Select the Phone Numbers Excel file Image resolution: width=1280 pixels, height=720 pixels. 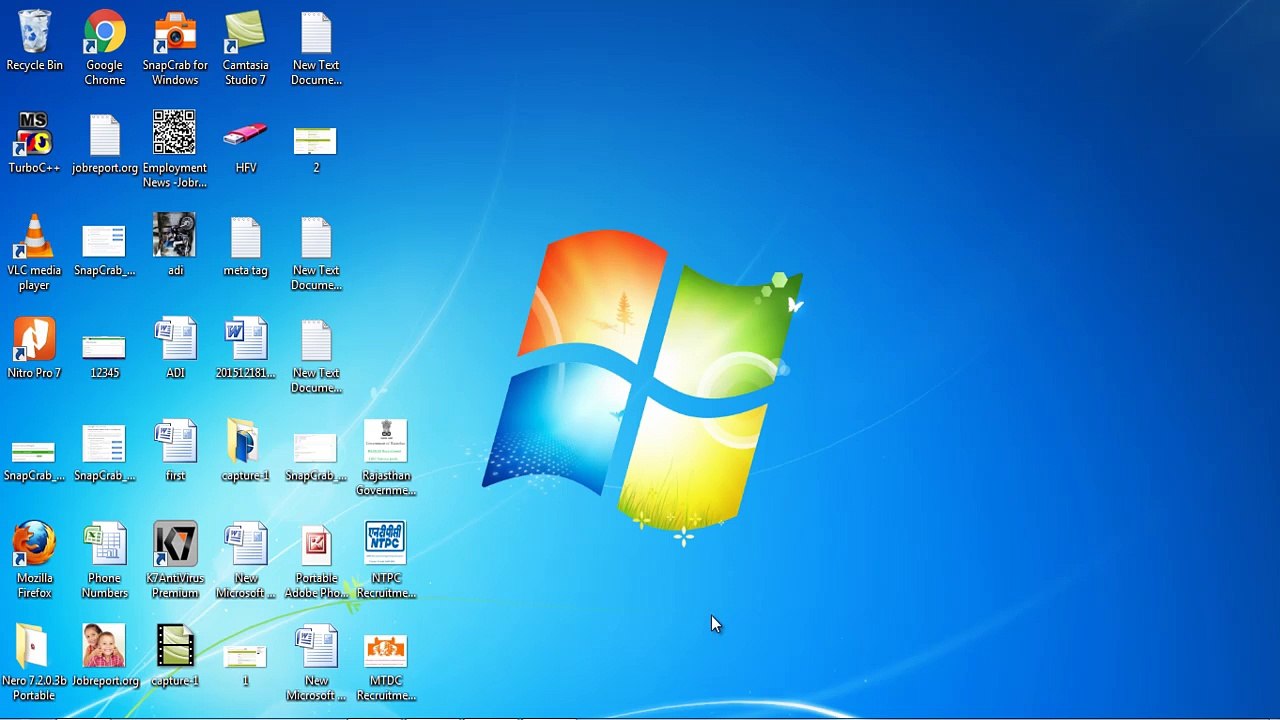coord(105,560)
